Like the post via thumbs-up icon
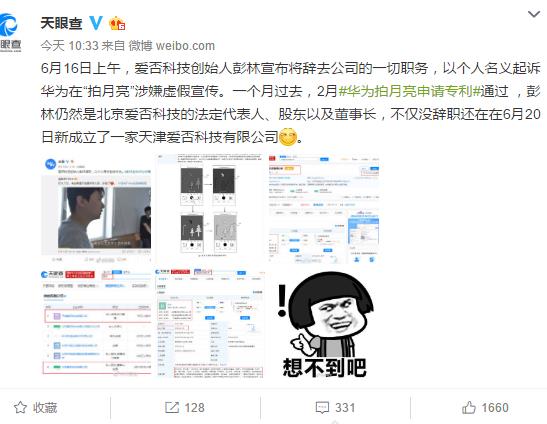 [469, 408]
